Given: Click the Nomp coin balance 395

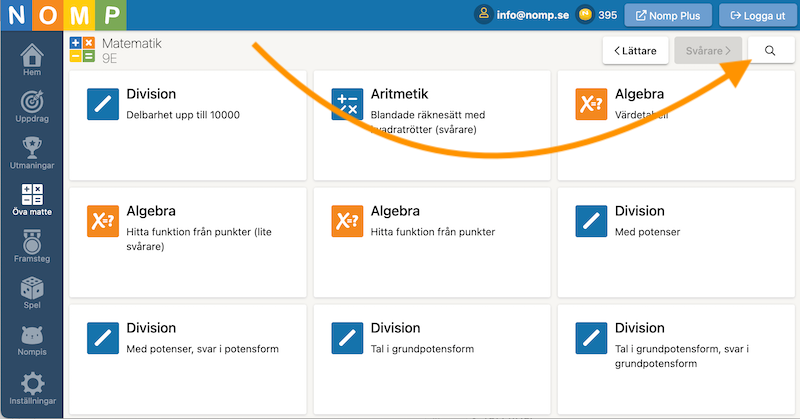Looking at the screenshot, I should tap(596, 15).
